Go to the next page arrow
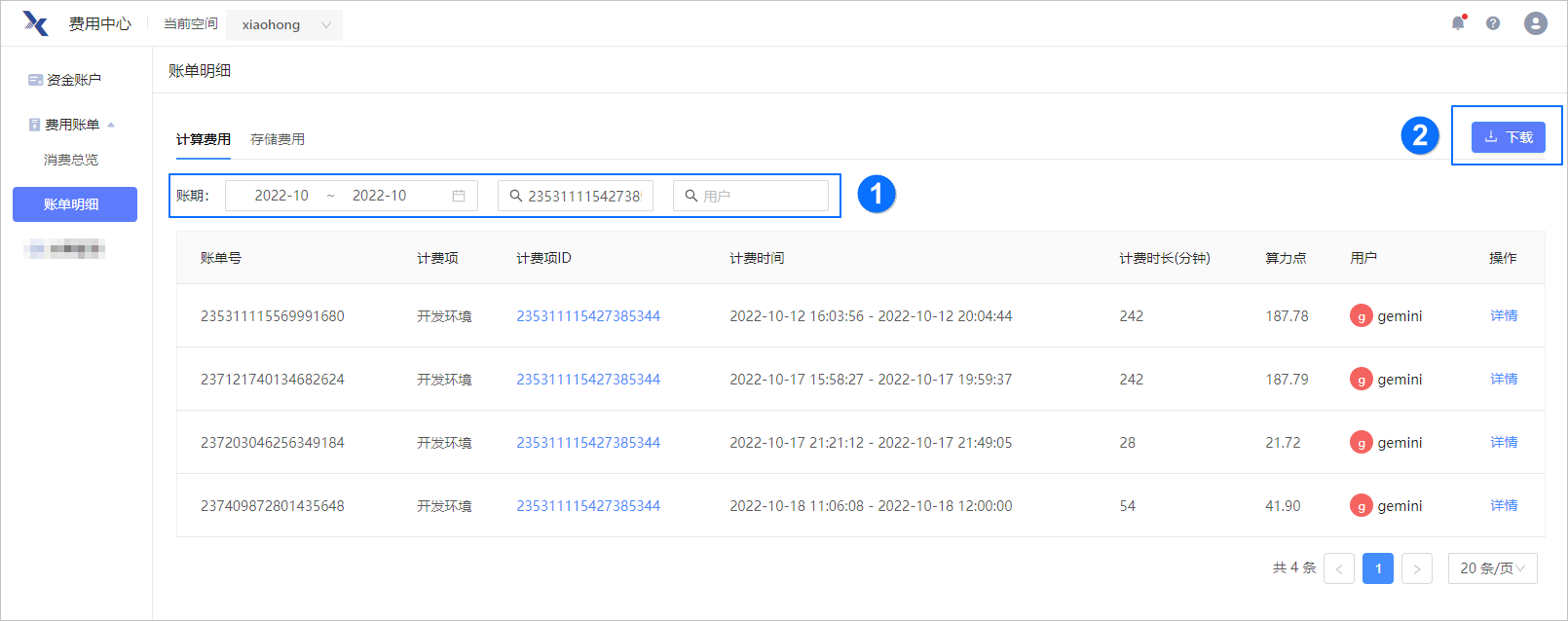This screenshot has height=621, width=1568. 1417,568
